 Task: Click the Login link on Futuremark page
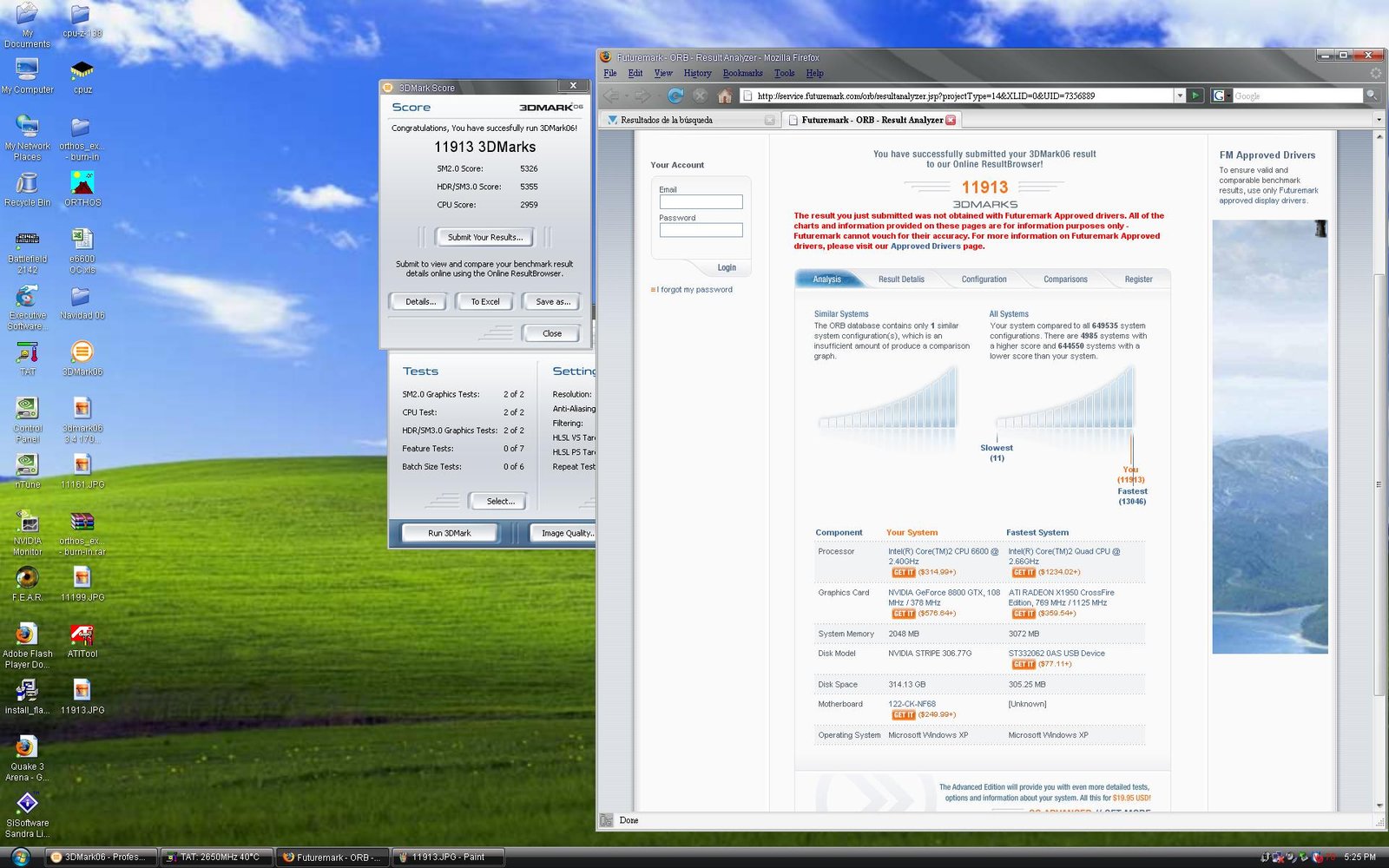(727, 267)
